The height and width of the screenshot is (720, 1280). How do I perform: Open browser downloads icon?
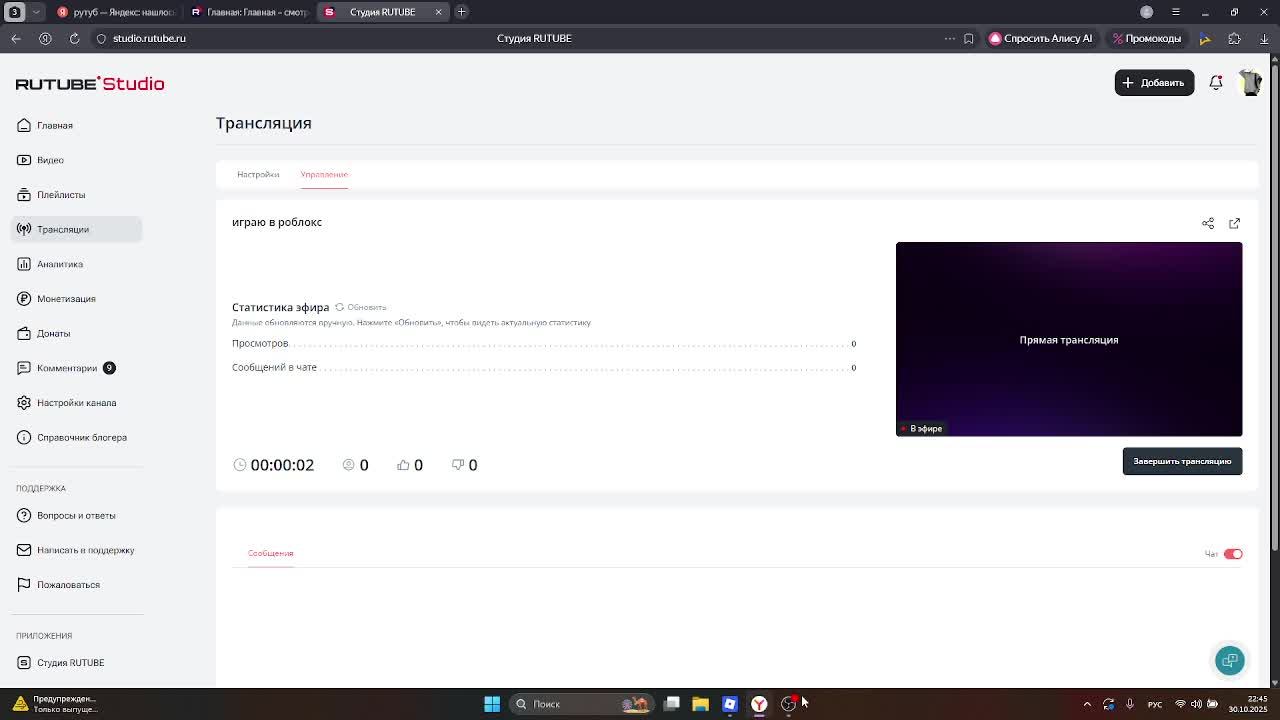pos(1264,38)
